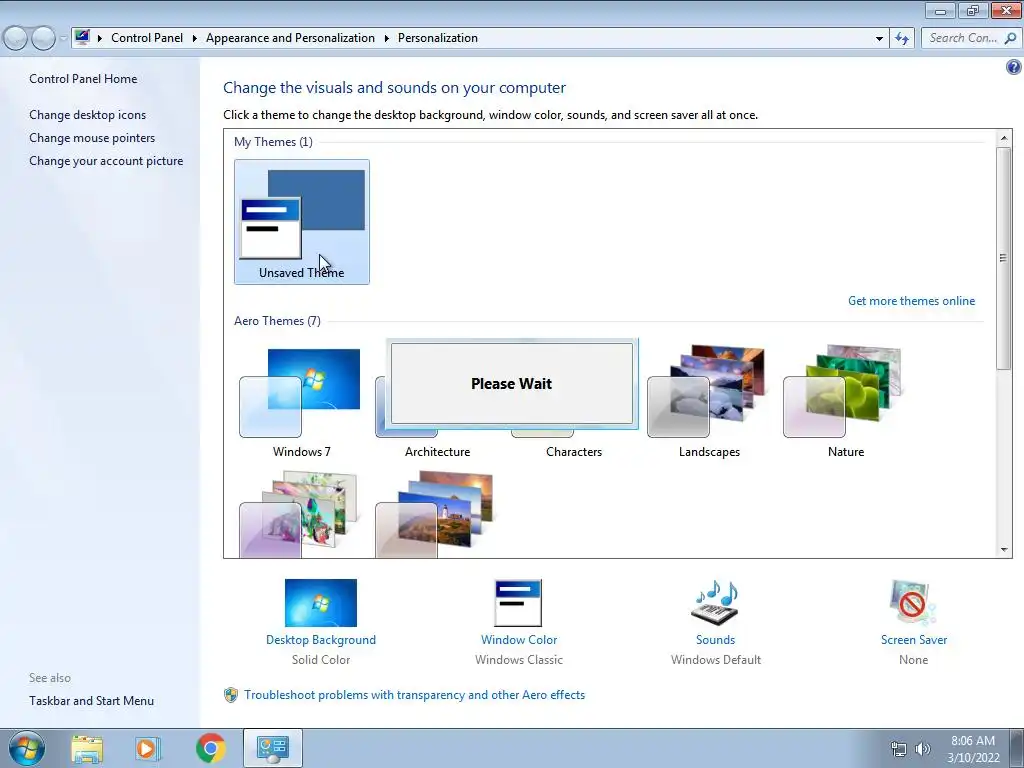
Task: Click Control Panel in the breadcrumb
Action: (147, 38)
